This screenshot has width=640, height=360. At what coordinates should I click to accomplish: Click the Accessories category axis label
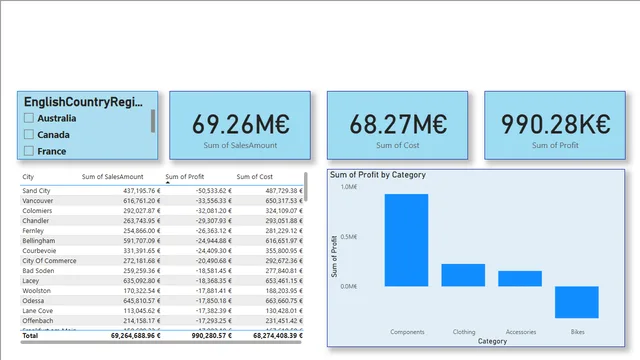[520, 332]
